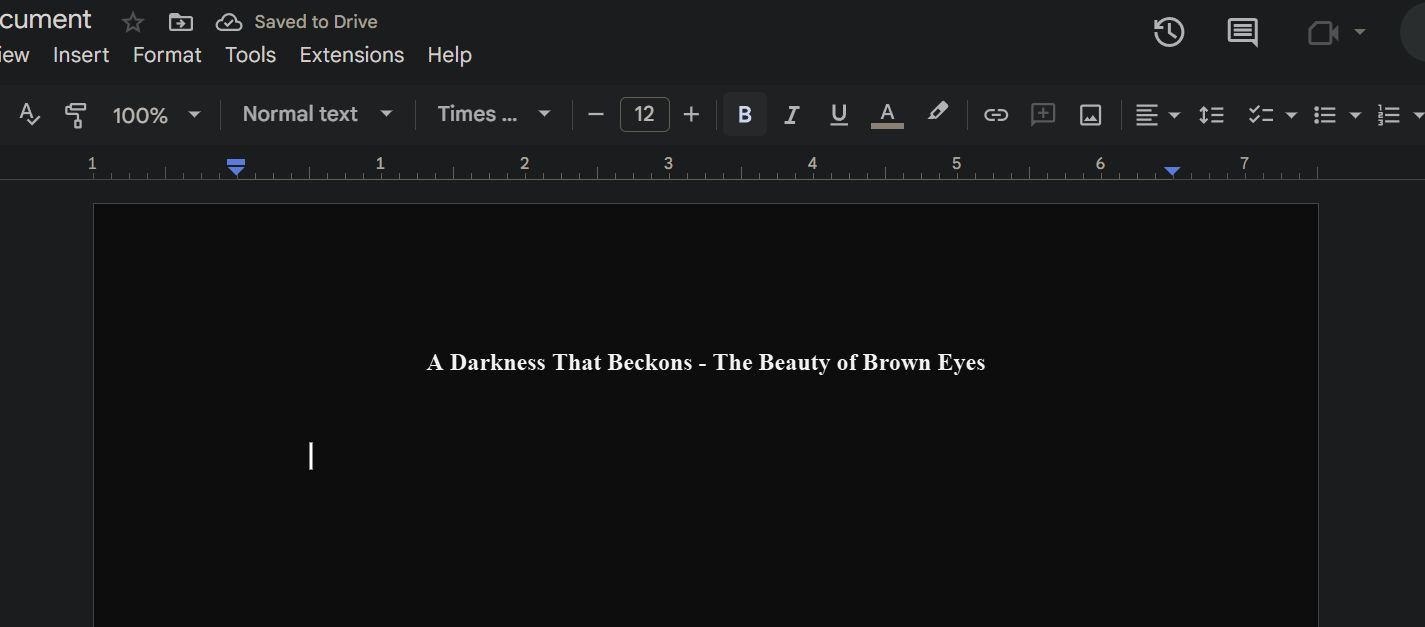Star this document
This screenshot has width=1425, height=627.
132,22
